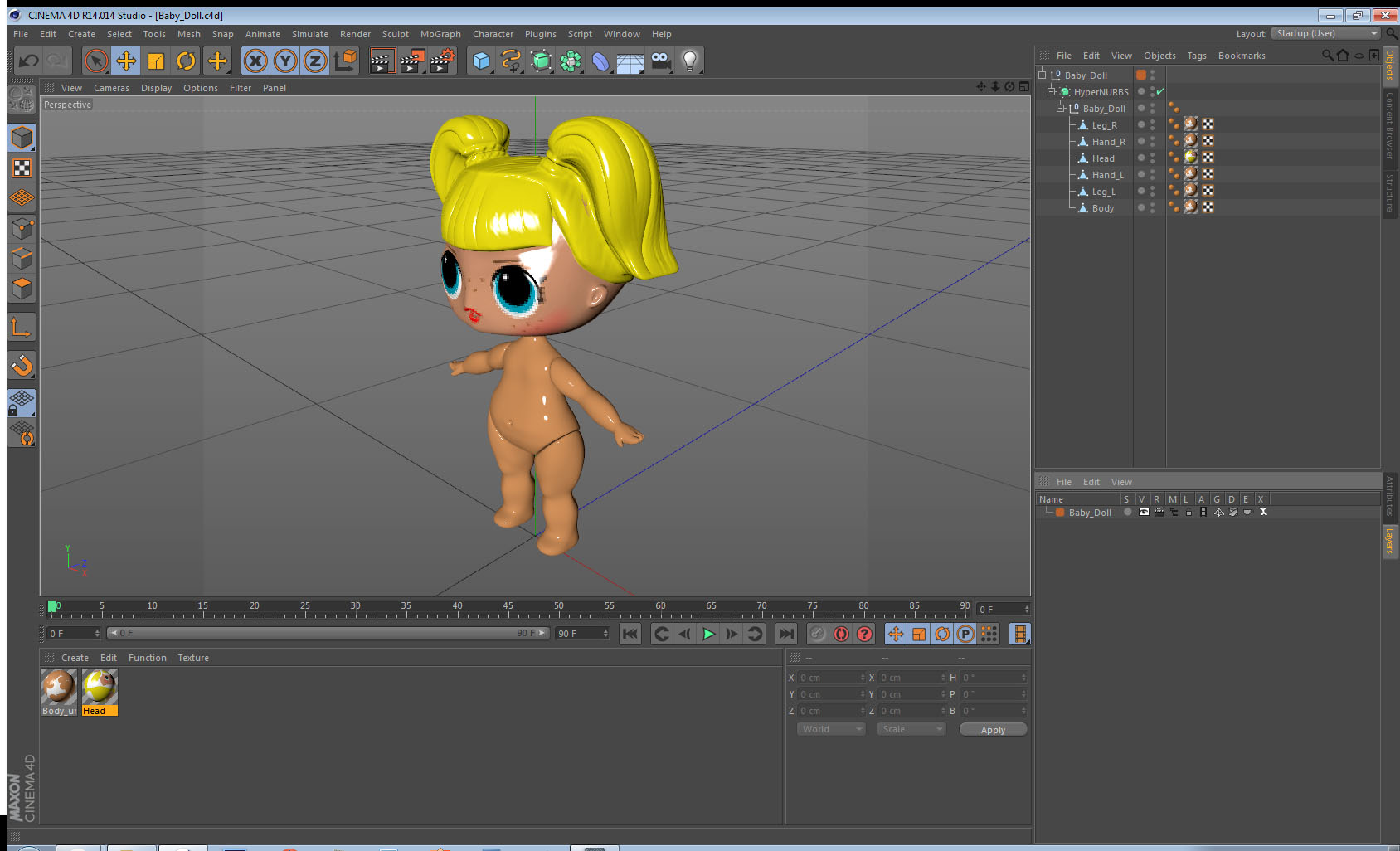Viewport: 1400px width, 851px height.
Task: Open the MoGraph menu
Action: click(x=440, y=34)
